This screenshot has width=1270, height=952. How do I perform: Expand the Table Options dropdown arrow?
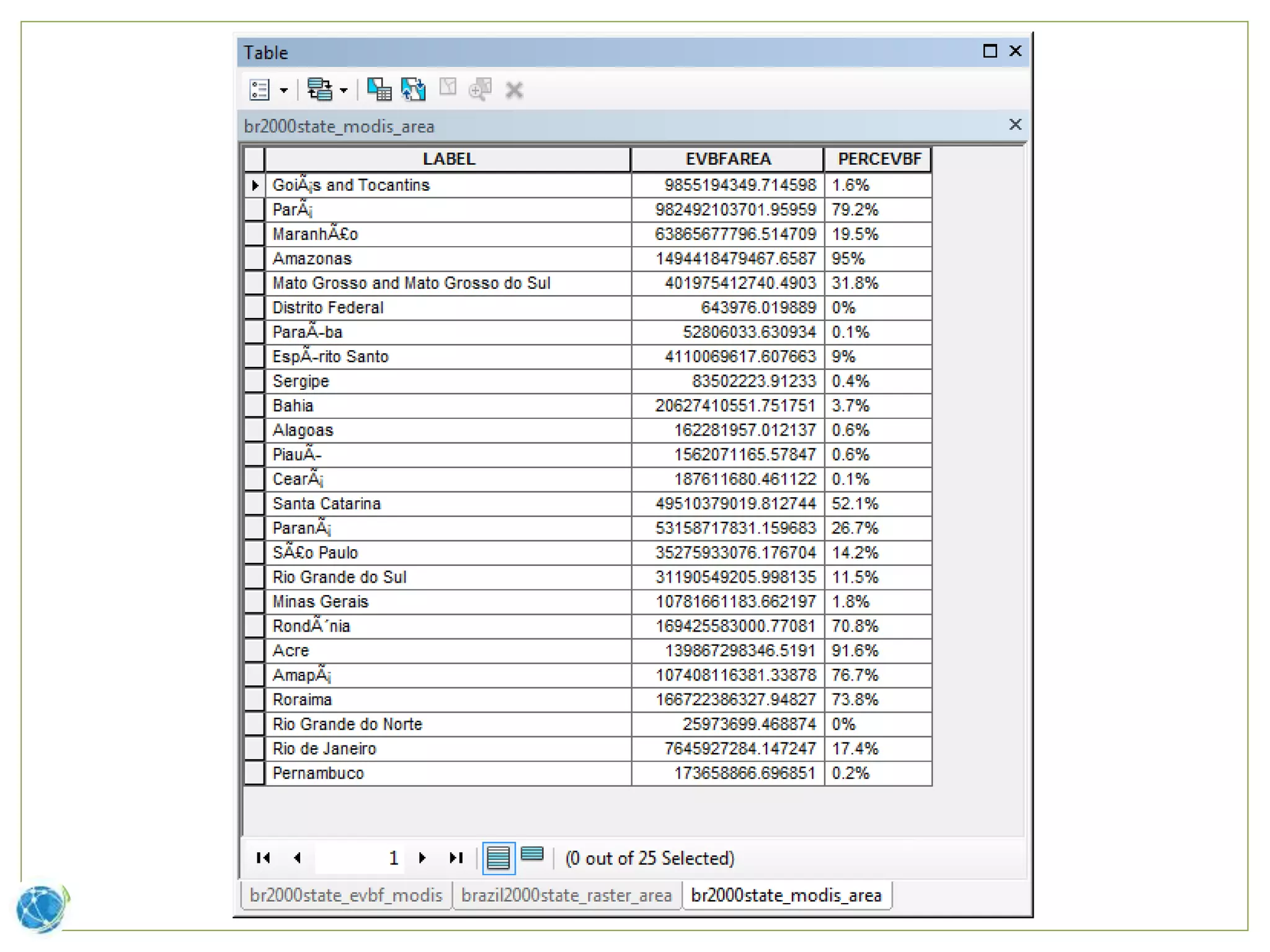284,90
